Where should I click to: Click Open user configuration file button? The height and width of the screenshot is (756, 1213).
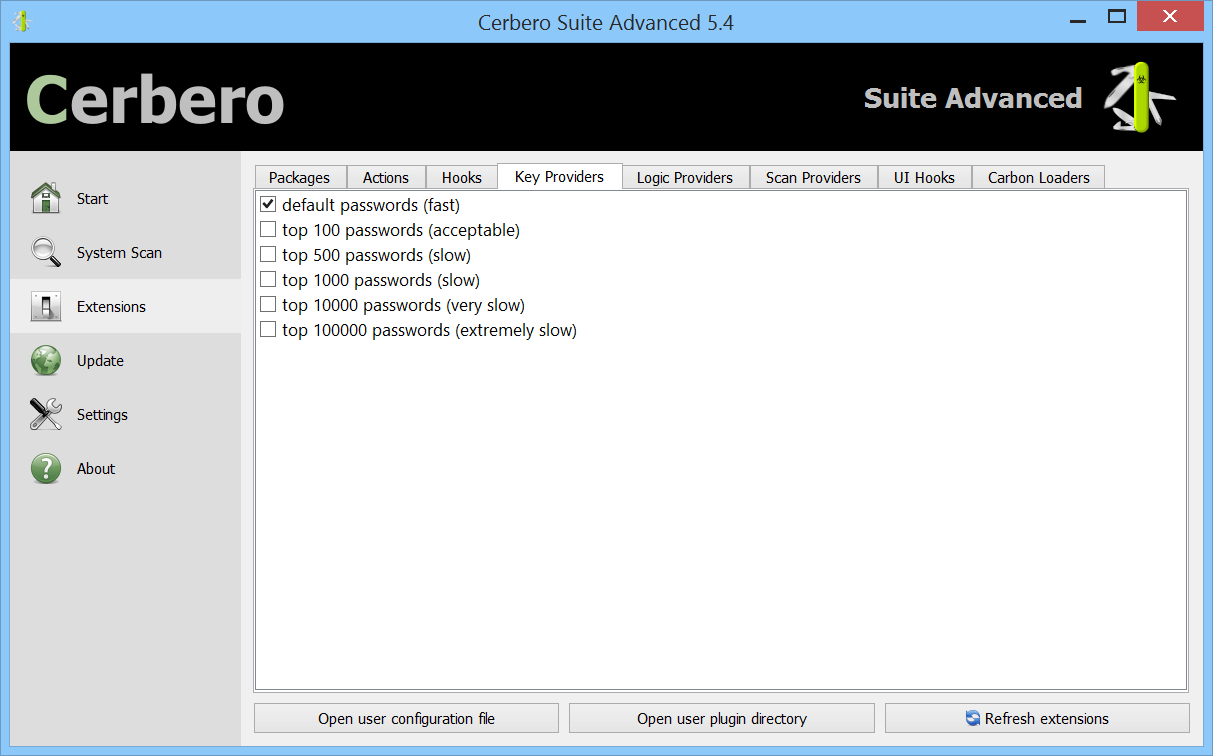tap(406, 718)
